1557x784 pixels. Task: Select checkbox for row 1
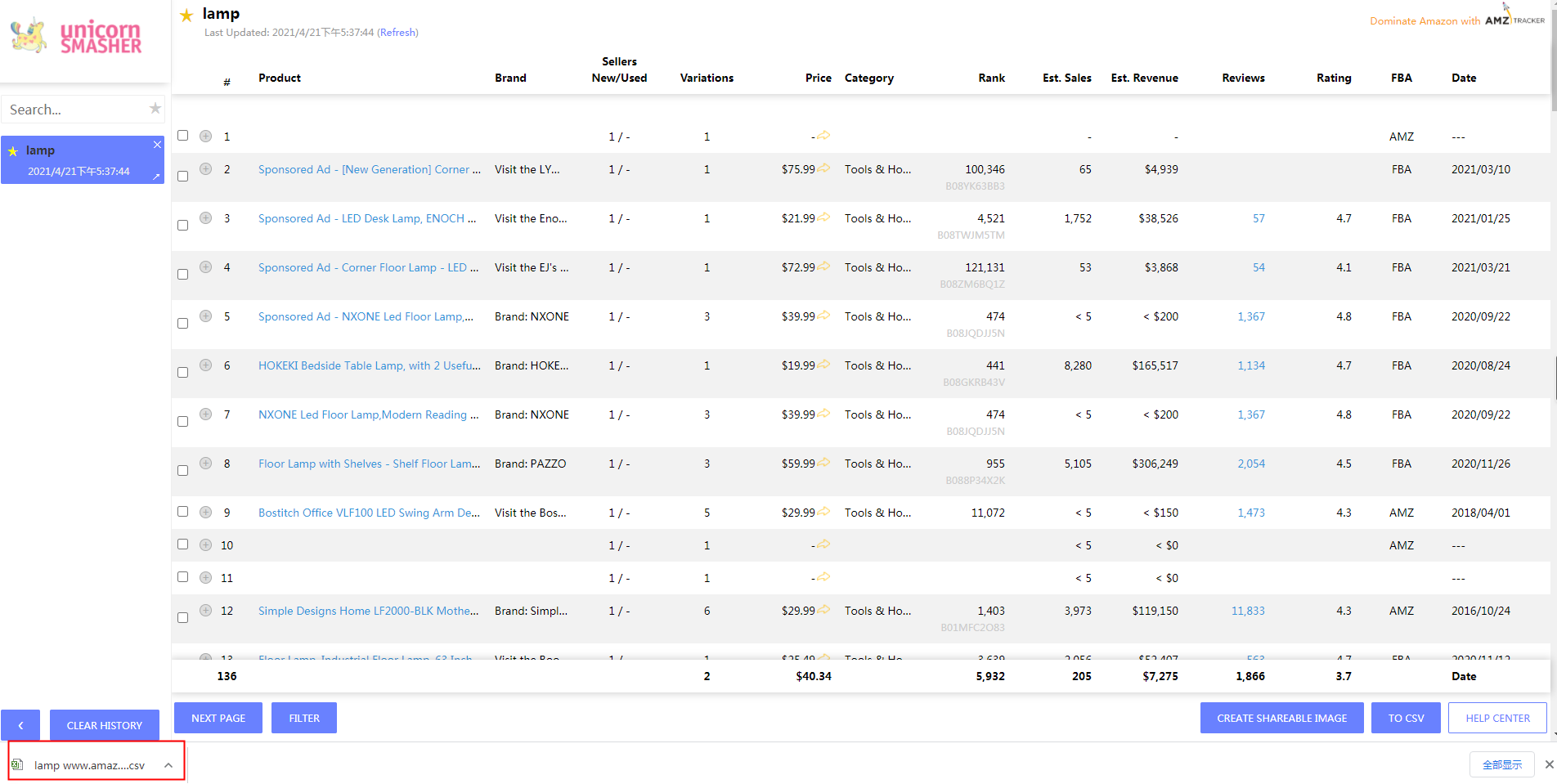click(x=183, y=136)
